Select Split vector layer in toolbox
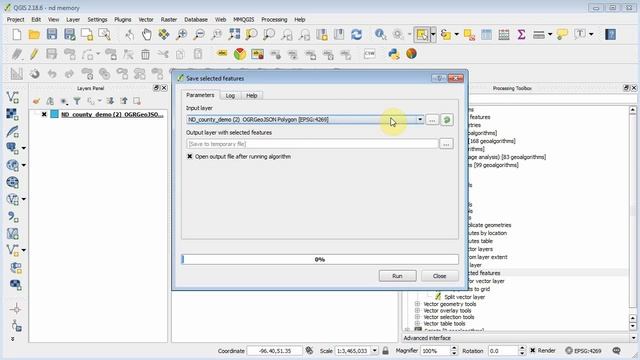 click(x=464, y=297)
